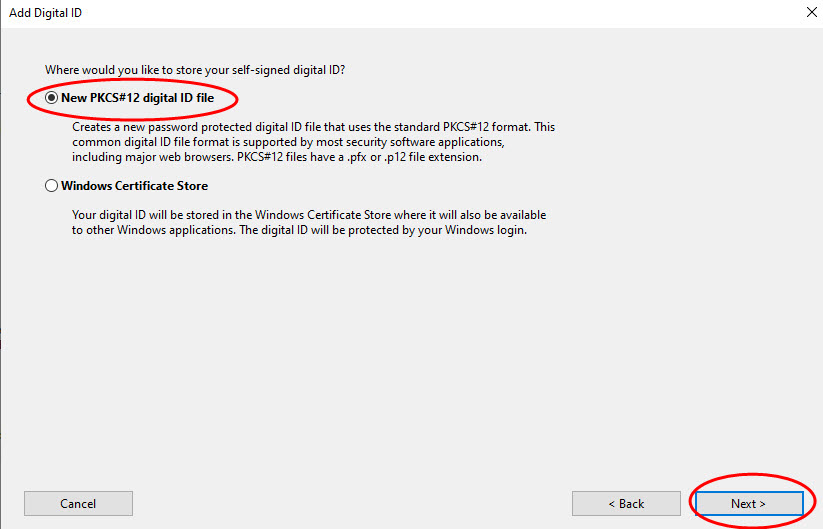Select the New PKCS#12 digital ID file radio button
Viewport: 823px width, 529px height.
51,99
